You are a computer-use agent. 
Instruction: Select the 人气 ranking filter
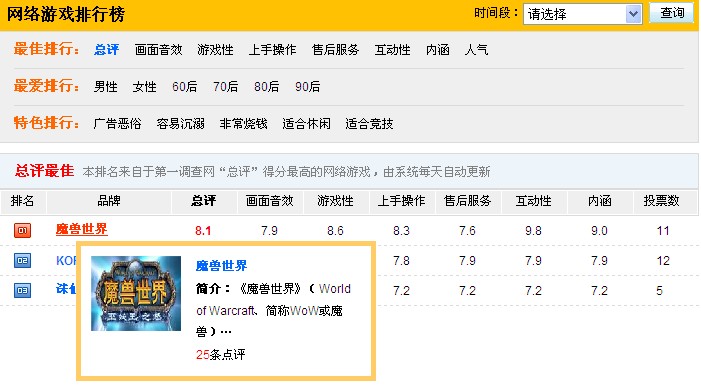476,49
